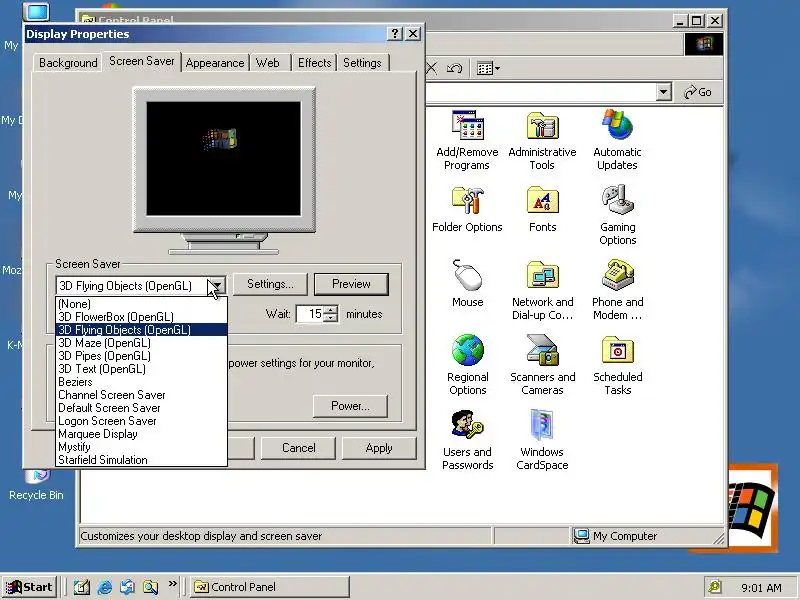Screen dimensions: 800x600
Task: Switch to the Web tab
Action: tap(267, 63)
